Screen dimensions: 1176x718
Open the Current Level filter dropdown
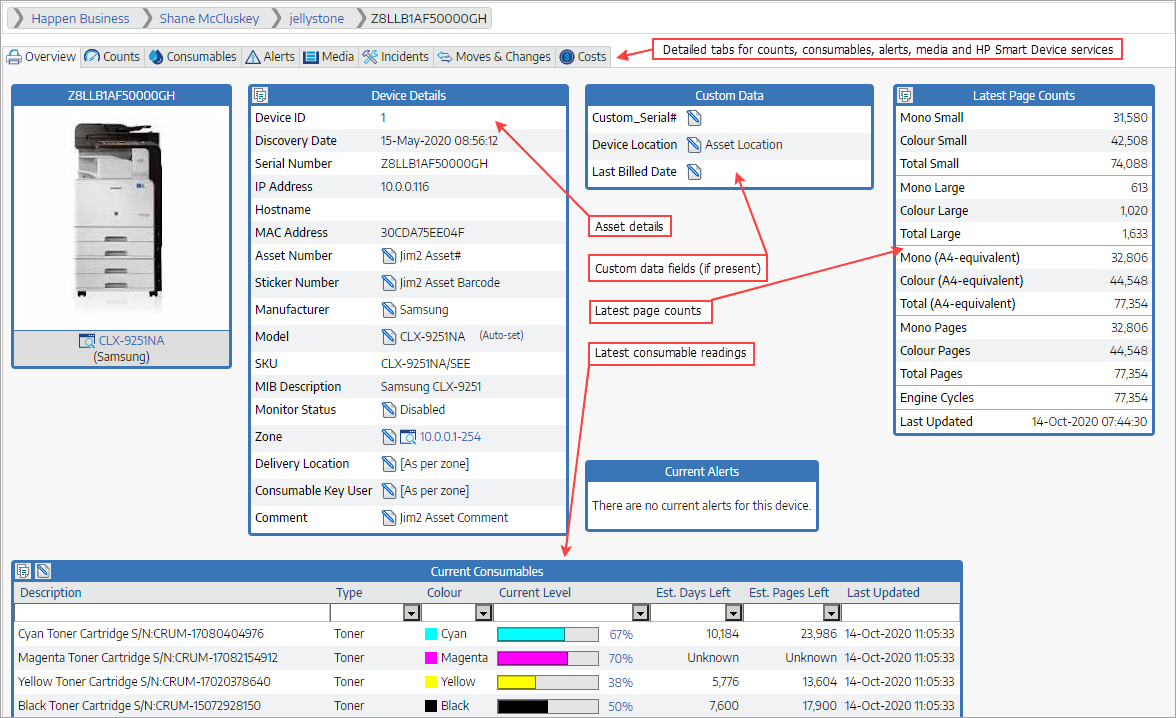tap(640, 613)
